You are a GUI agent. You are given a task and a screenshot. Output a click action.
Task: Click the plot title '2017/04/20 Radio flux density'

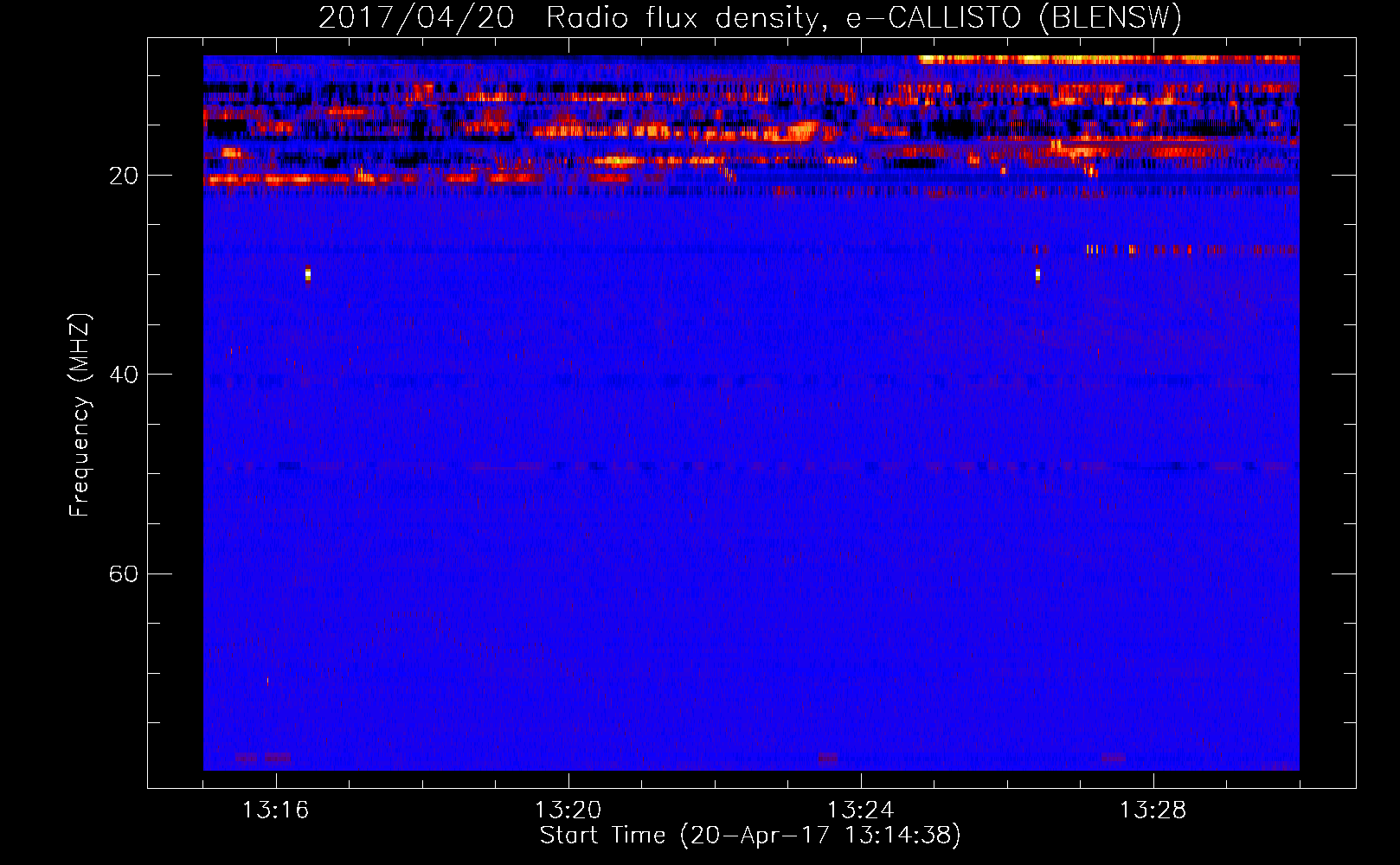[750, 18]
